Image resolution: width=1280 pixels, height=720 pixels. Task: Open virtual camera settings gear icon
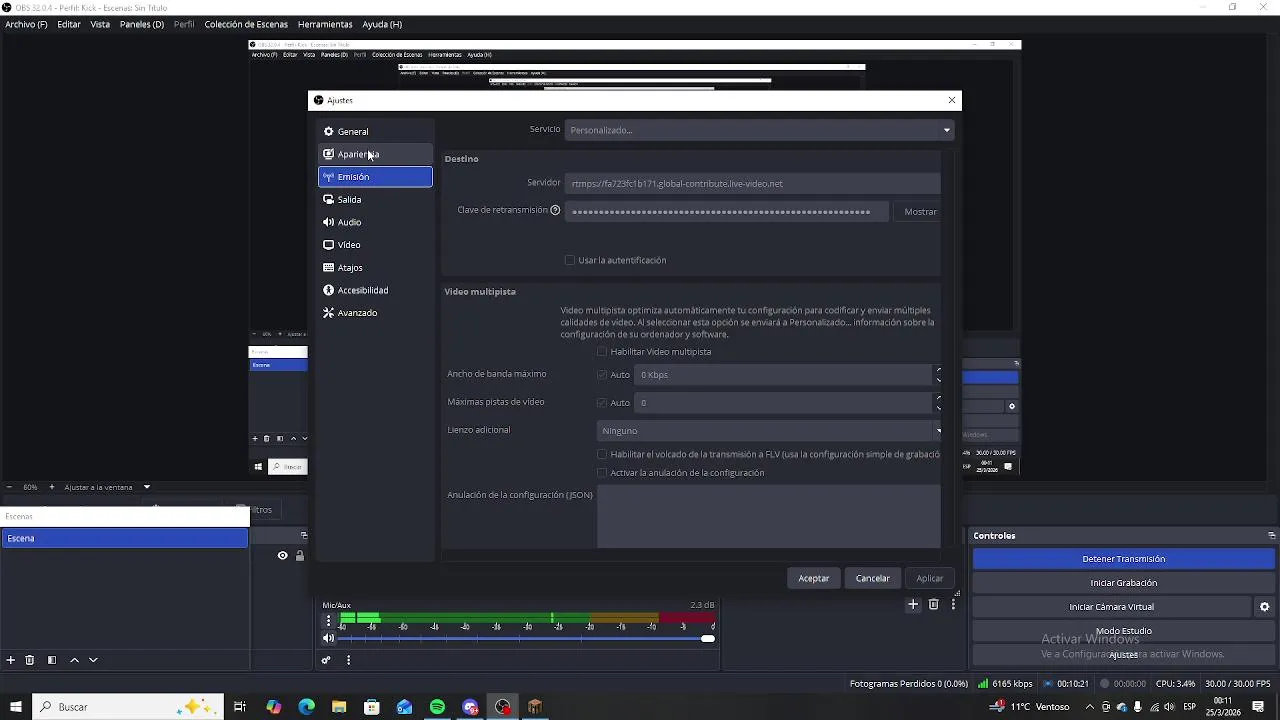(x=1264, y=607)
